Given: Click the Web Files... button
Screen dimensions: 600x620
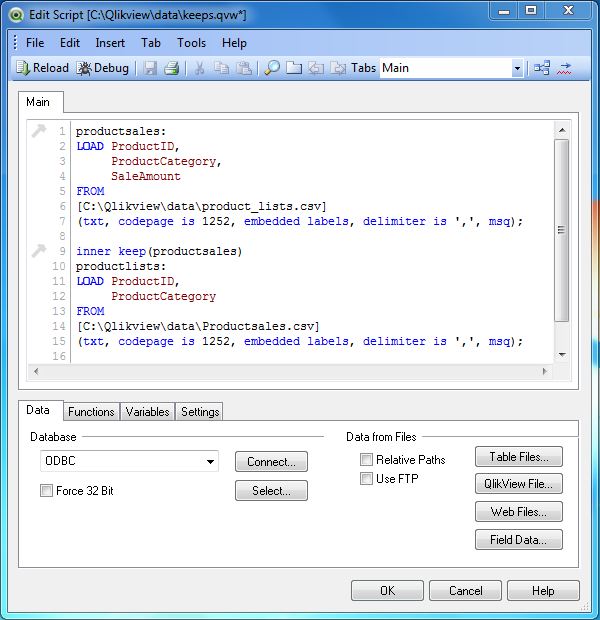Looking at the screenshot, I should tap(519, 512).
